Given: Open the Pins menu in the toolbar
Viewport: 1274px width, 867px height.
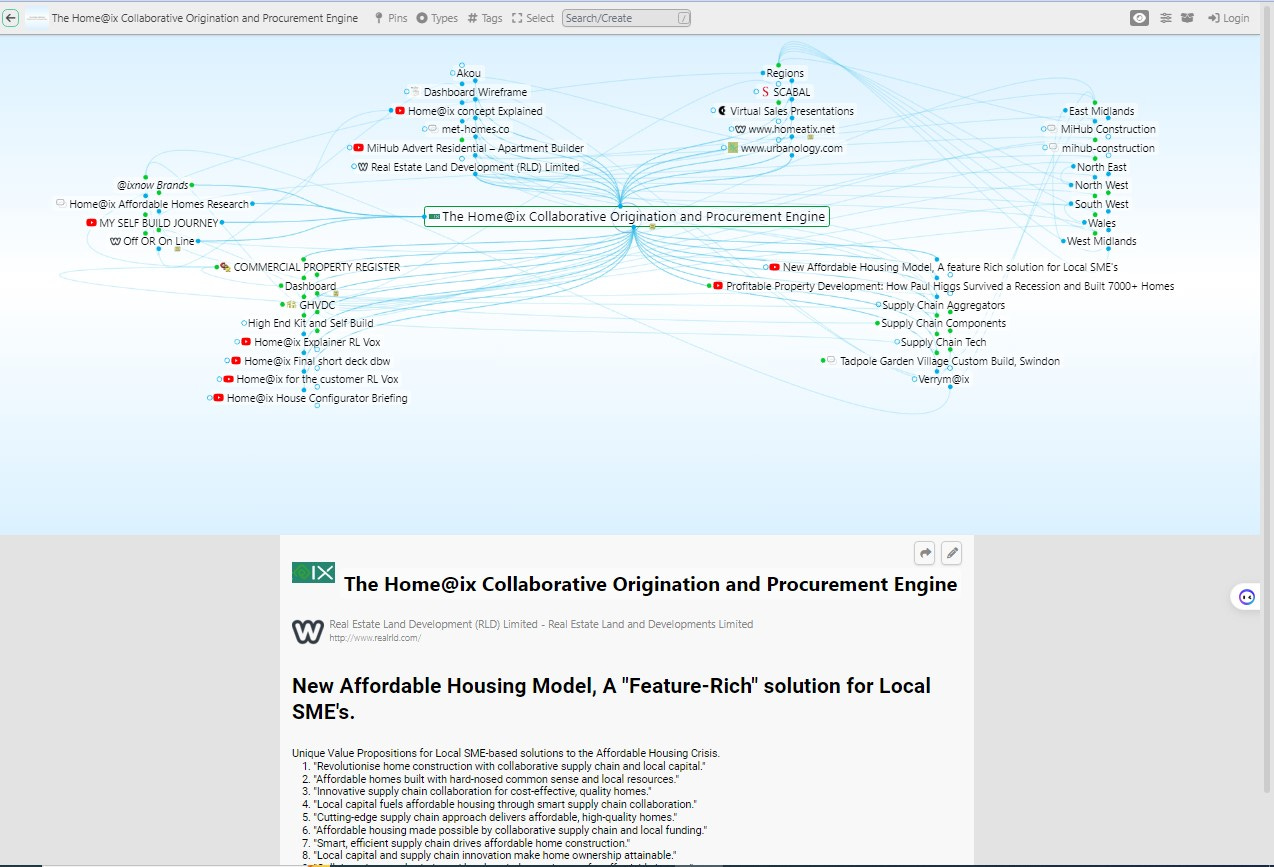Looking at the screenshot, I should (x=391, y=18).
